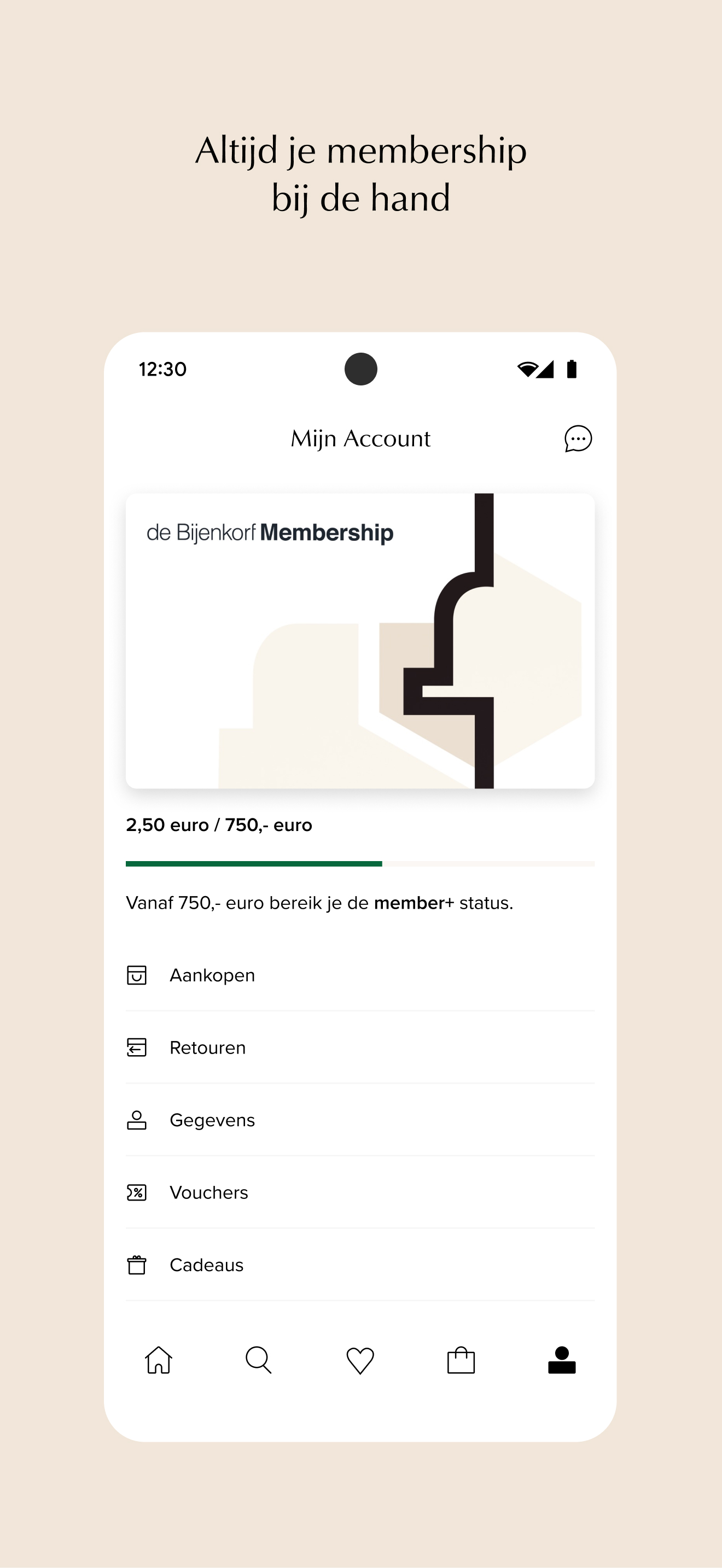Go to Gegevens settings
Viewport: 722px width, 1568px height.
click(360, 1120)
